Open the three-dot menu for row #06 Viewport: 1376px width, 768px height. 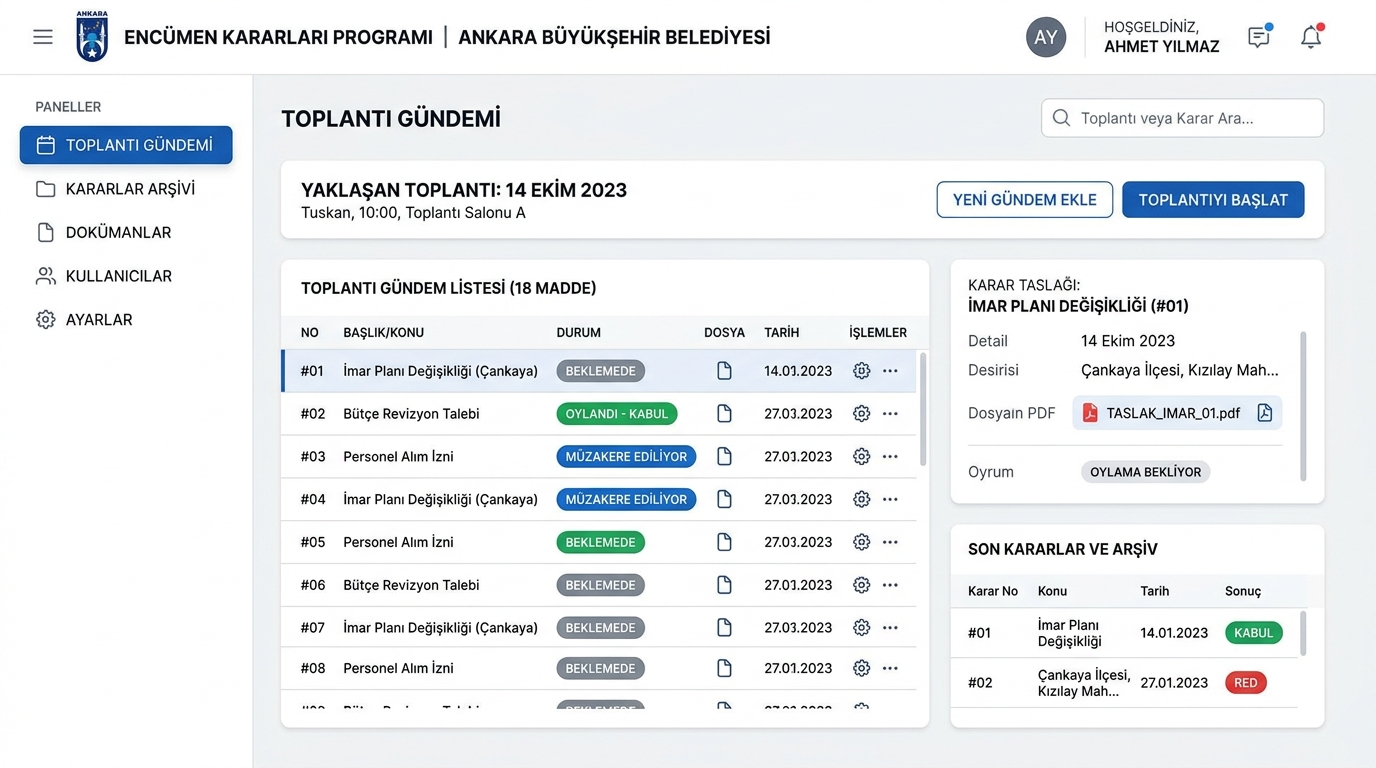890,585
